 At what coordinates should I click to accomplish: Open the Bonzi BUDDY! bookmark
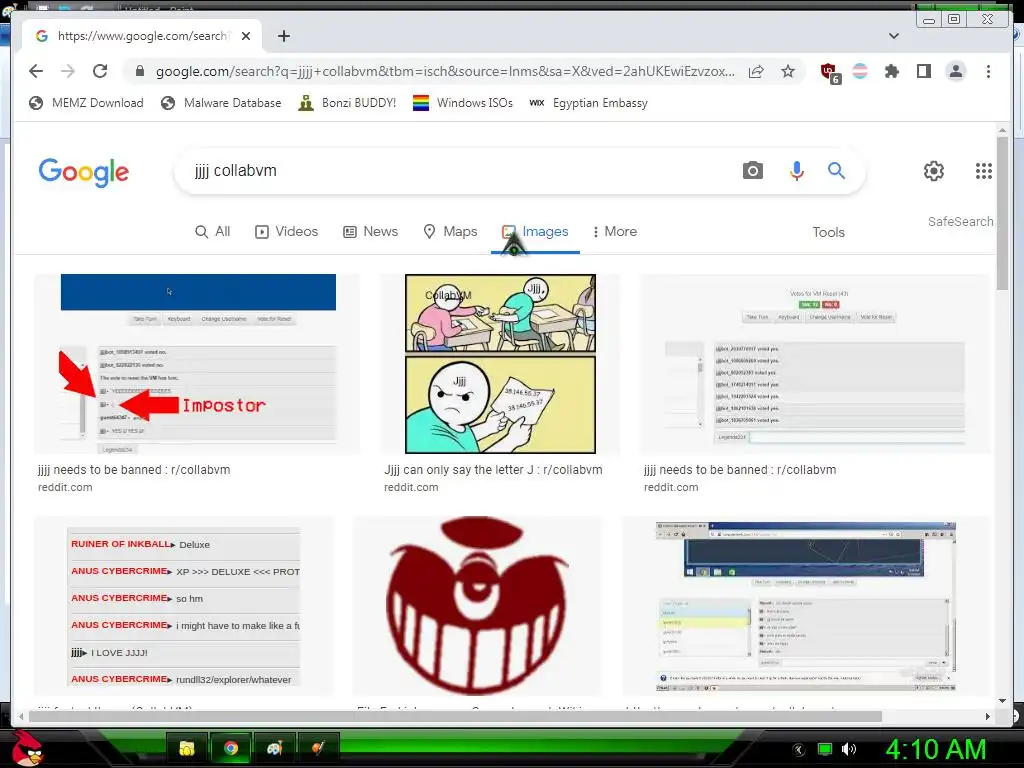point(347,103)
